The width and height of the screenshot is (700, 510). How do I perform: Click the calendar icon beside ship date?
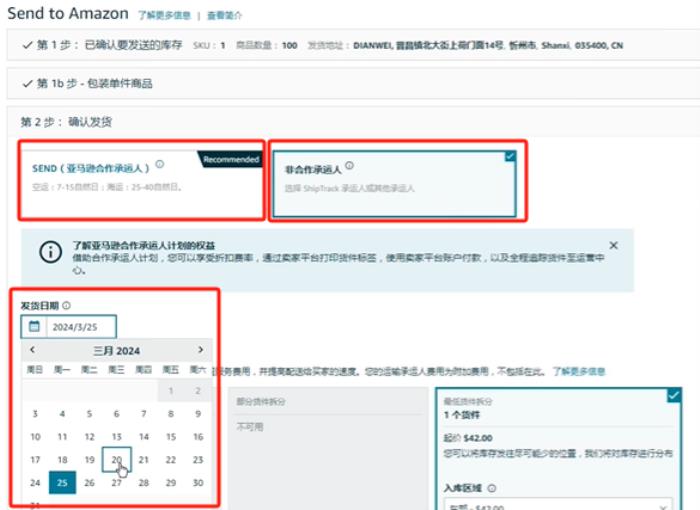point(33,326)
